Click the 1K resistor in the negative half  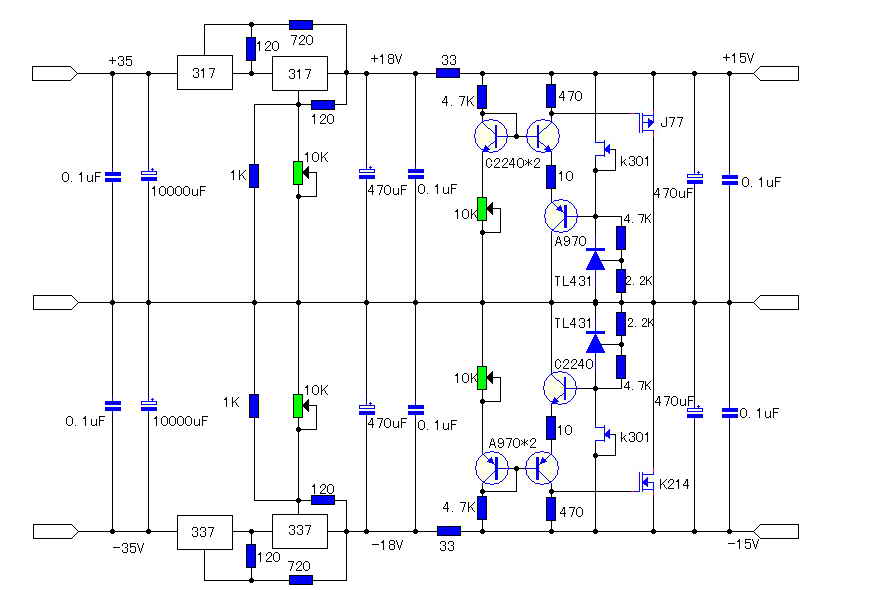pos(254,405)
